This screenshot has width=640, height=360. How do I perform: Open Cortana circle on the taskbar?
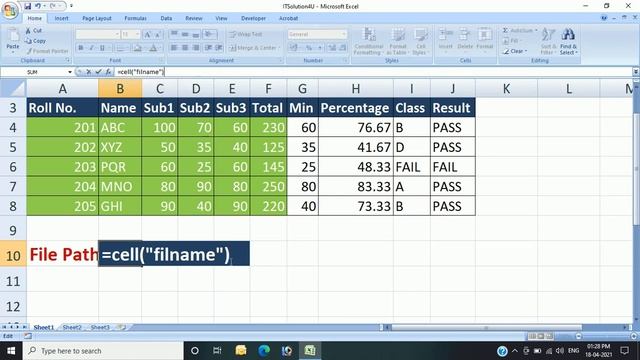point(195,351)
